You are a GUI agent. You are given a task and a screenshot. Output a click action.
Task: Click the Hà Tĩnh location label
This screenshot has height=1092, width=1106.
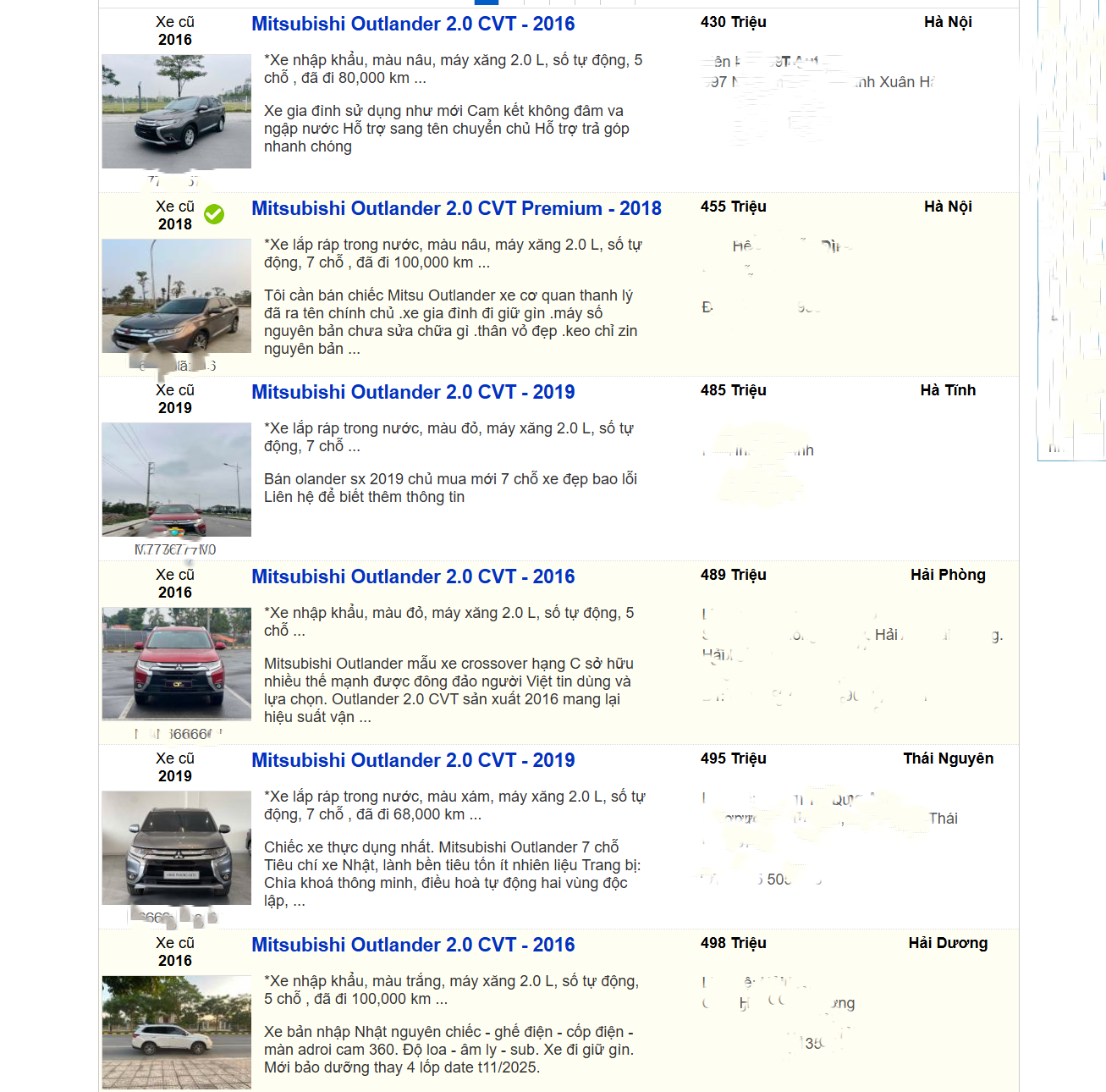tap(948, 390)
